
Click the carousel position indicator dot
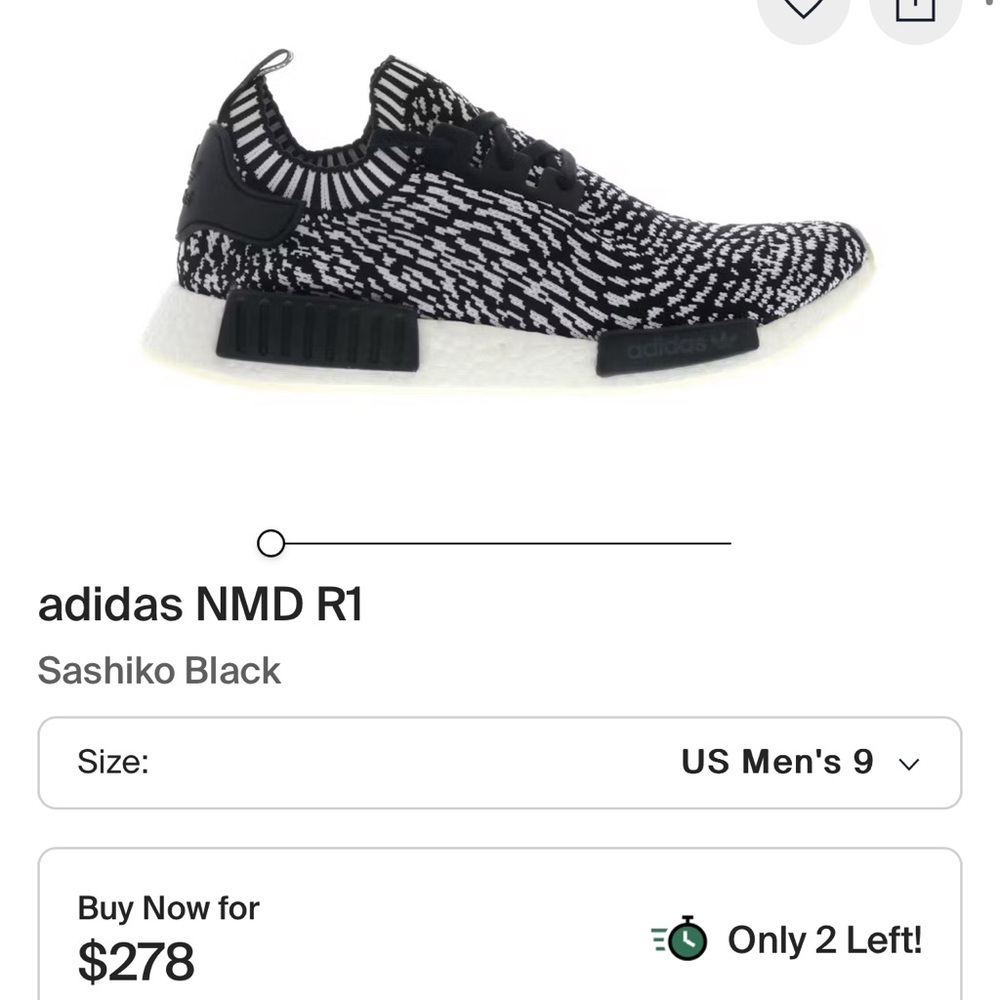pyautogui.click(x=269, y=544)
